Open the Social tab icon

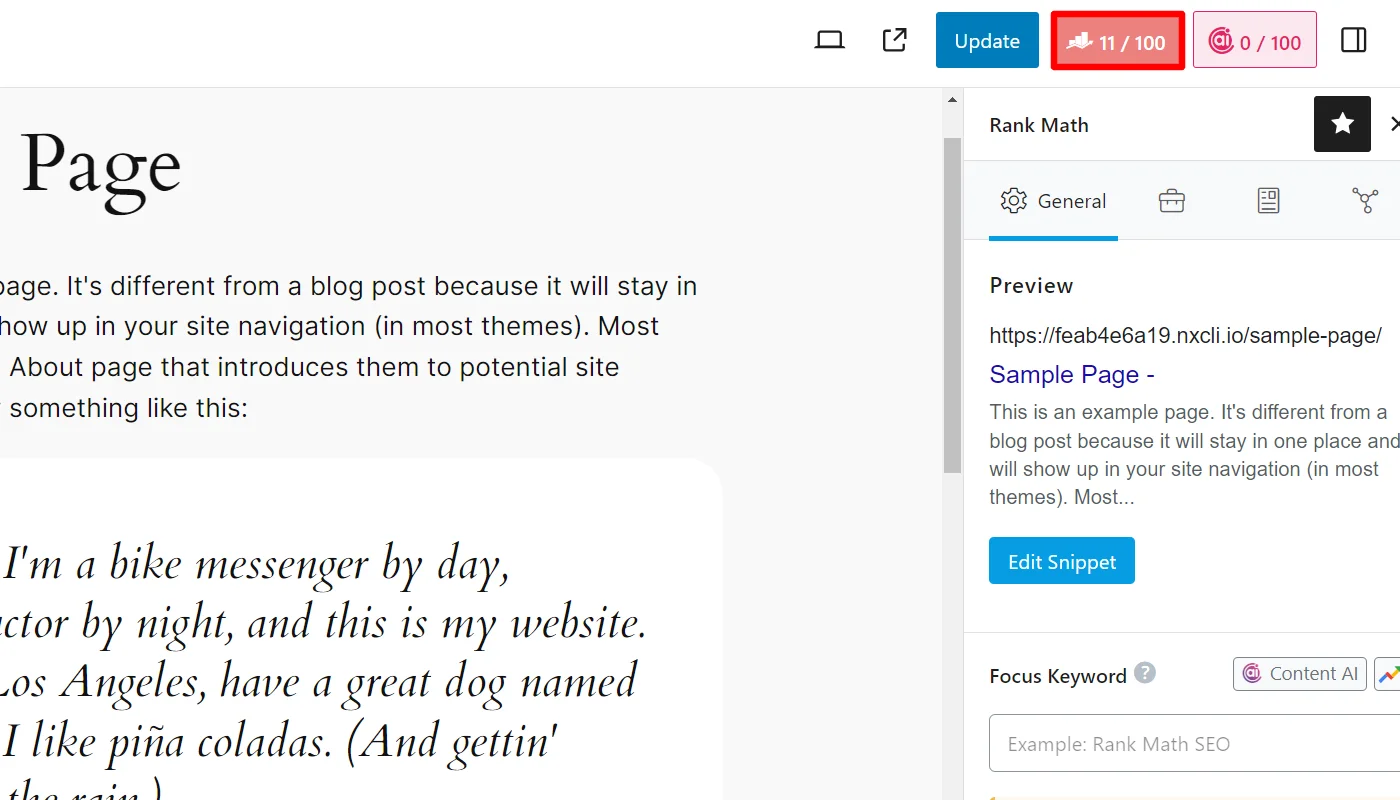point(1365,201)
